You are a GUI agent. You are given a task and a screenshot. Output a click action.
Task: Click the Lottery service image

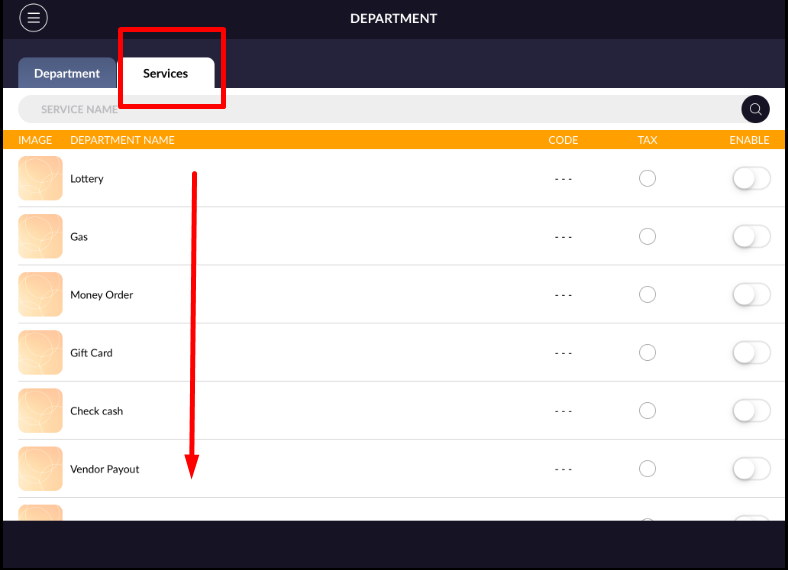(40, 178)
